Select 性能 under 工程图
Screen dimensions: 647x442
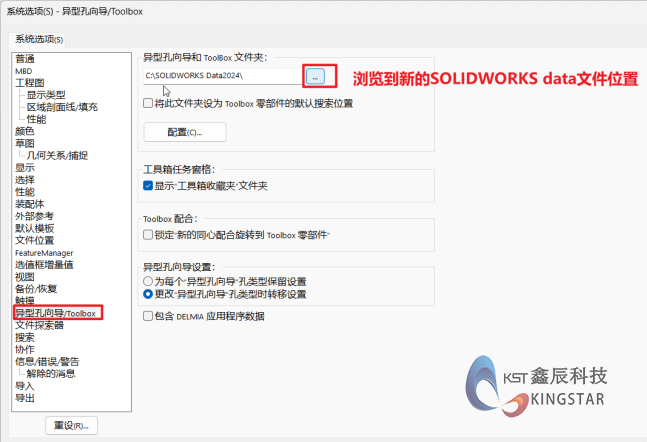(x=36, y=119)
